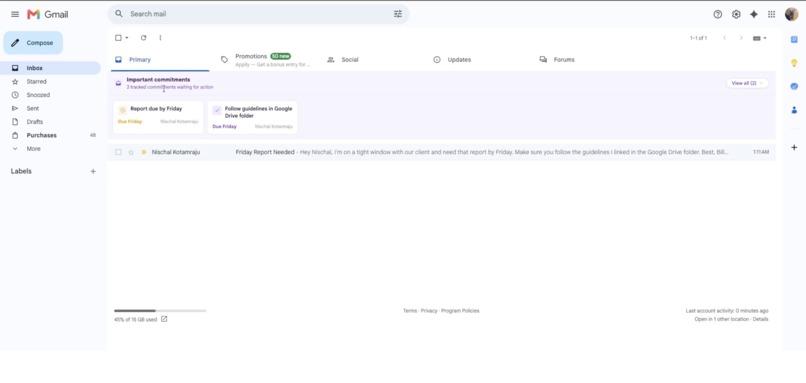Refresh the inbox
The image size is (806, 383).
pyautogui.click(x=143, y=38)
